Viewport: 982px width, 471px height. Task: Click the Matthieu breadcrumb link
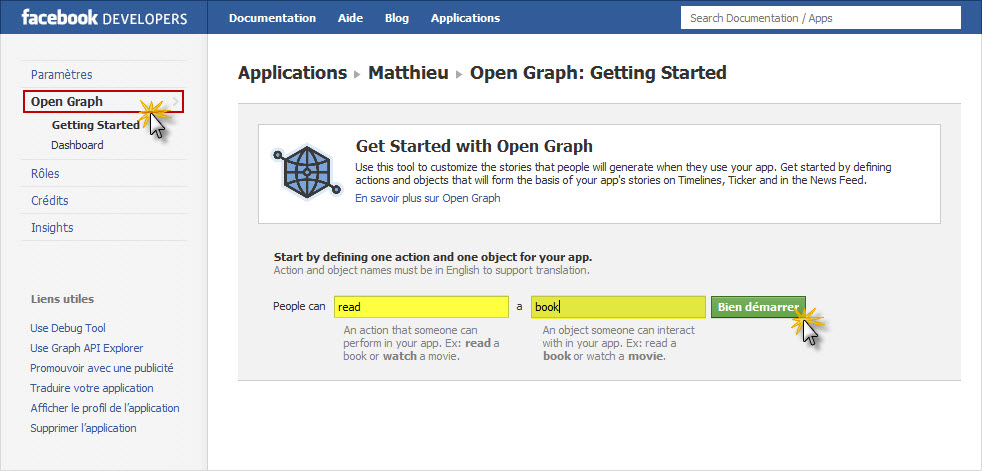(x=408, y=73)
